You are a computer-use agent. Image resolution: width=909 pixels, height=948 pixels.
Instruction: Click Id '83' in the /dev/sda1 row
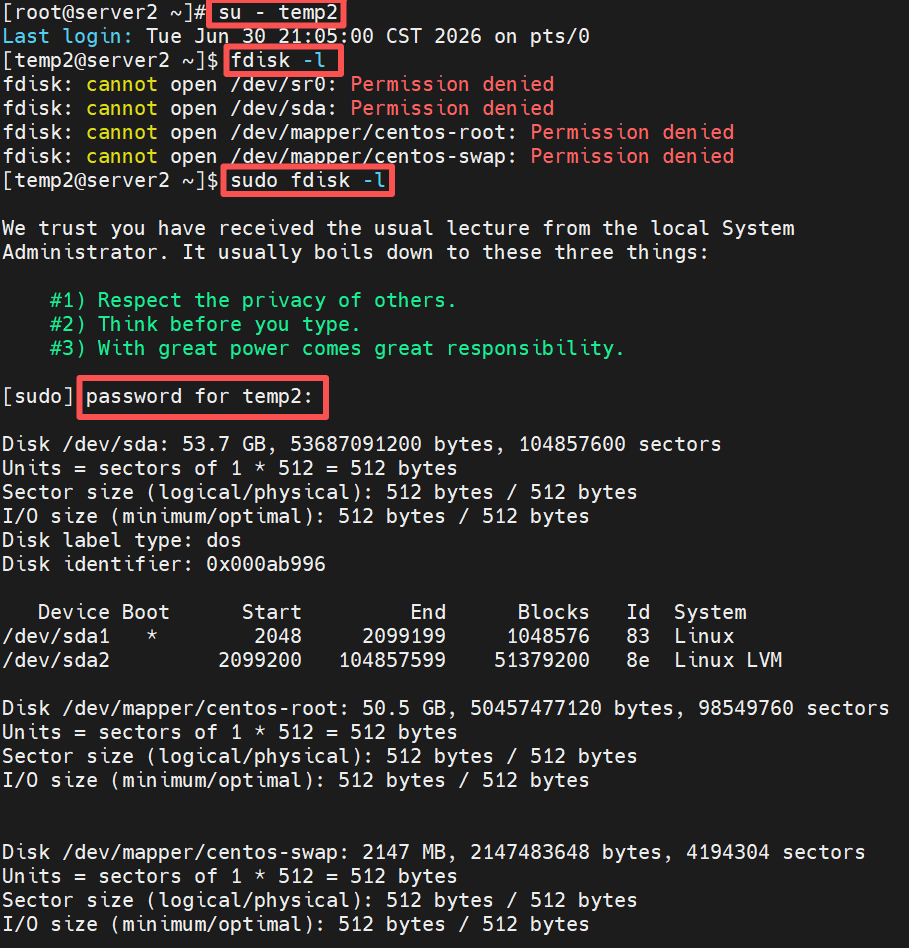tap(638, 636)
